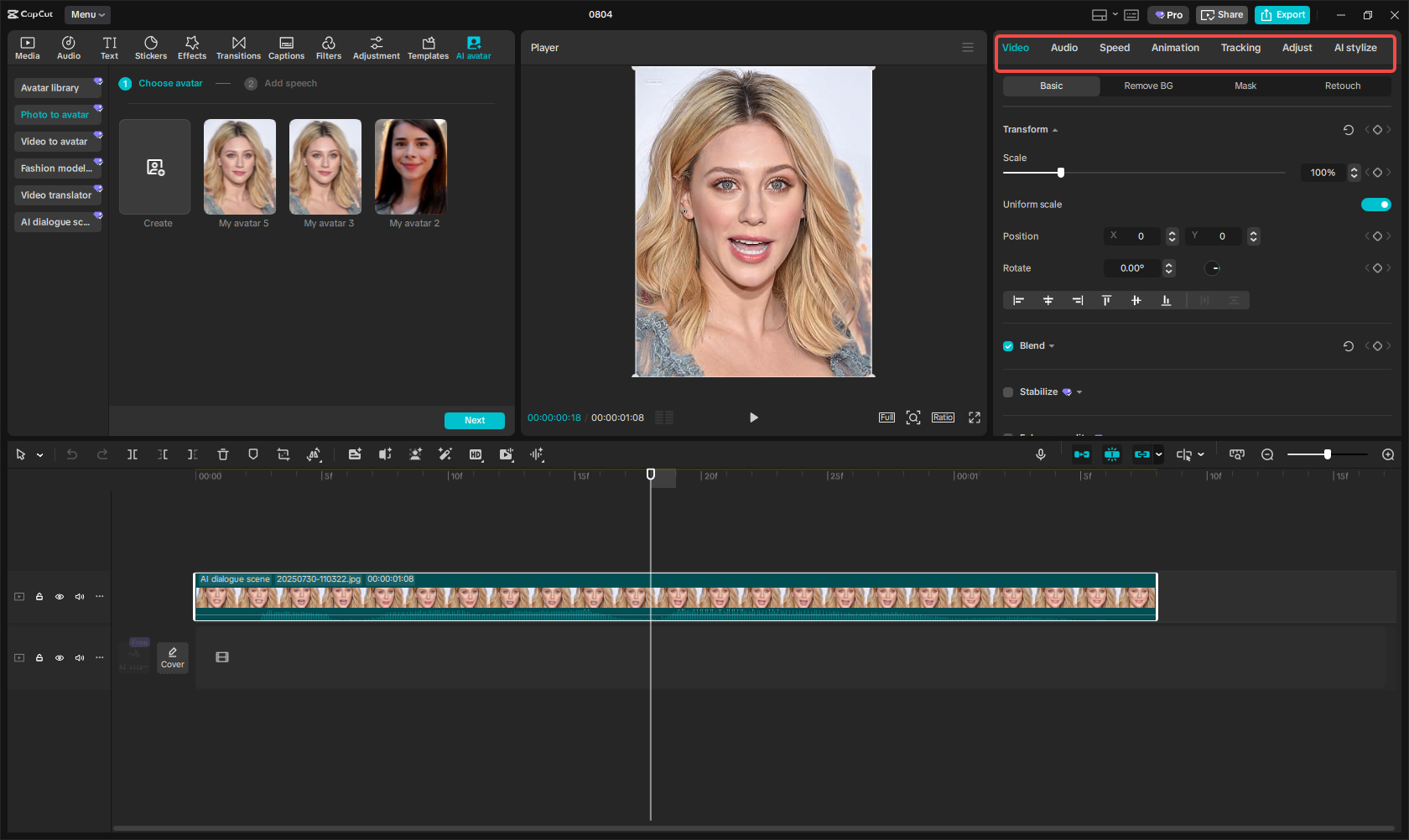Click the delete clip trash icon
Viewport: 1409px width, 840px height.
pos(222,454)
